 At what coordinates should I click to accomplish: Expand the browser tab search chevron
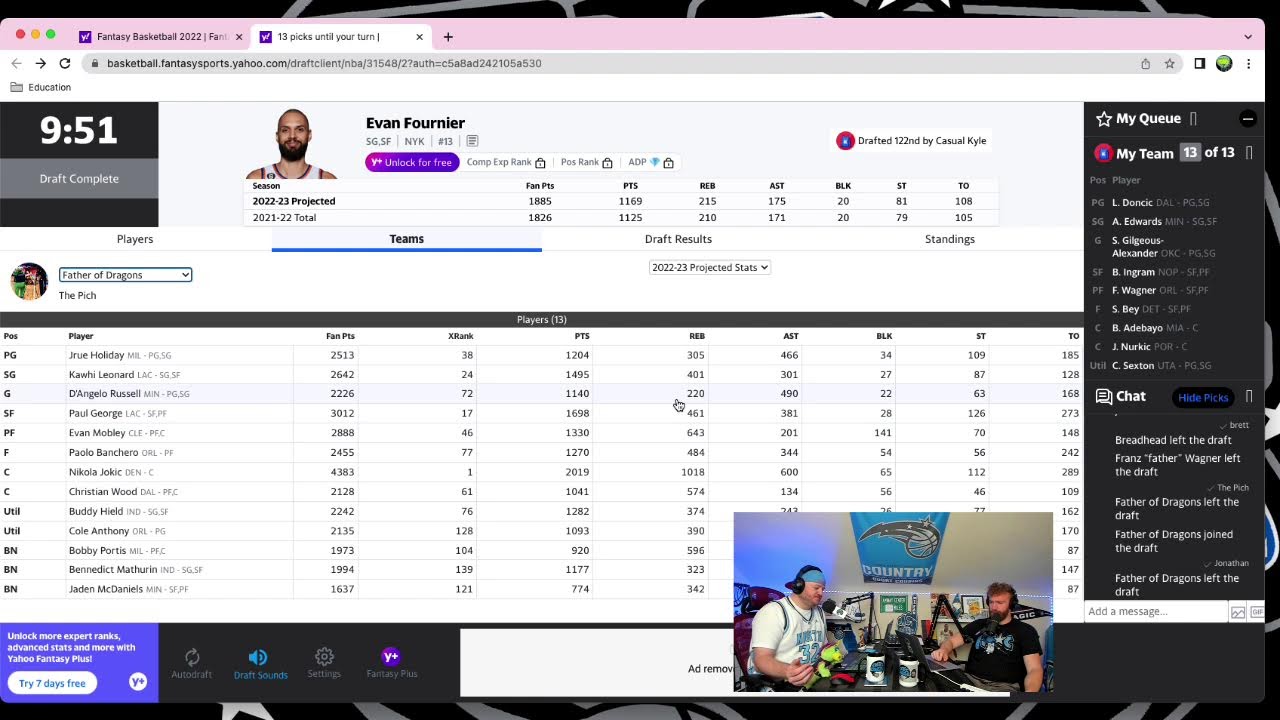point(1248,37)
